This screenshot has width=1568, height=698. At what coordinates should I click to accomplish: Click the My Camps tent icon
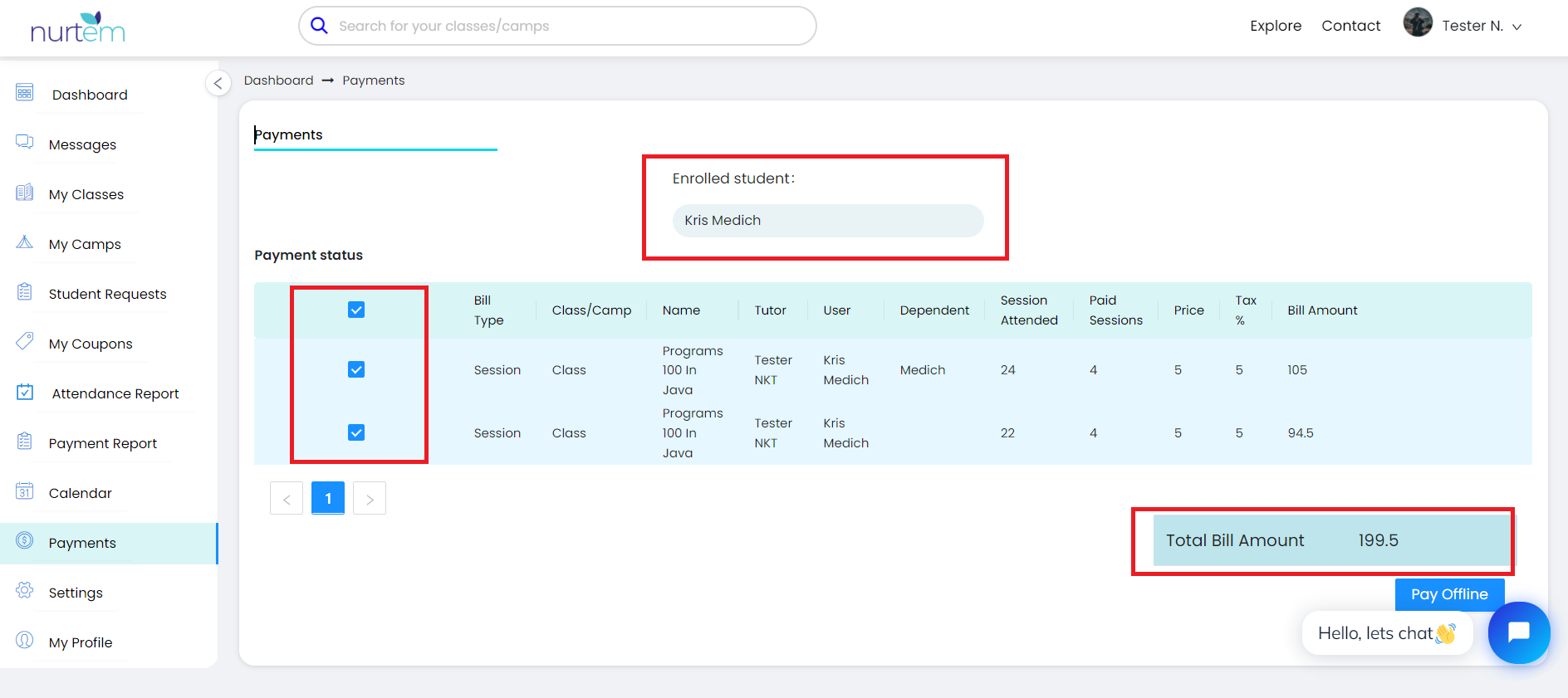25,242
